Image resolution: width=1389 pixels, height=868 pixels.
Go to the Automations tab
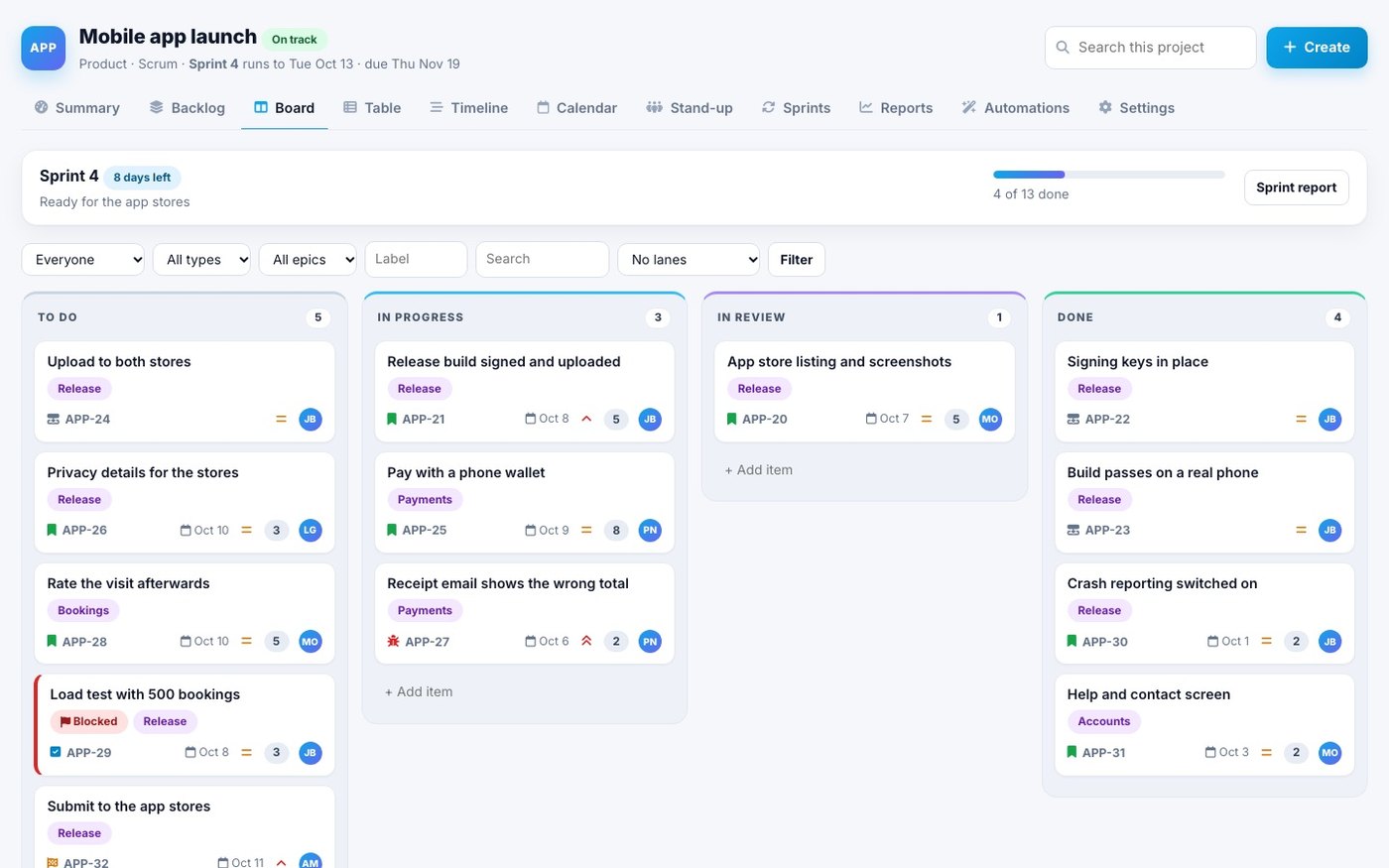click(x=1016, y=108)
